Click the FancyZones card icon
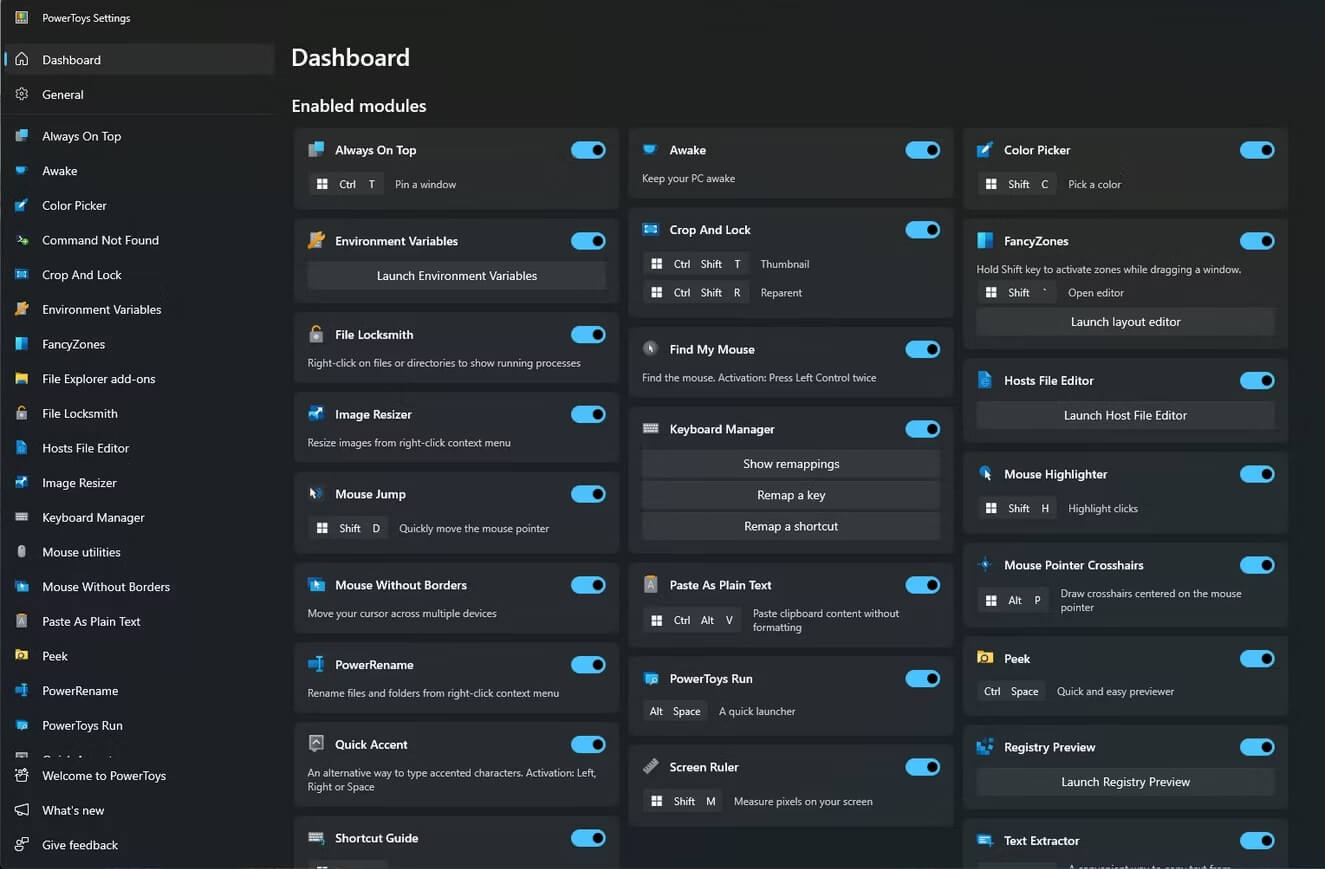The width and height of the screenshot is (1325, 869). pos(985,241)
